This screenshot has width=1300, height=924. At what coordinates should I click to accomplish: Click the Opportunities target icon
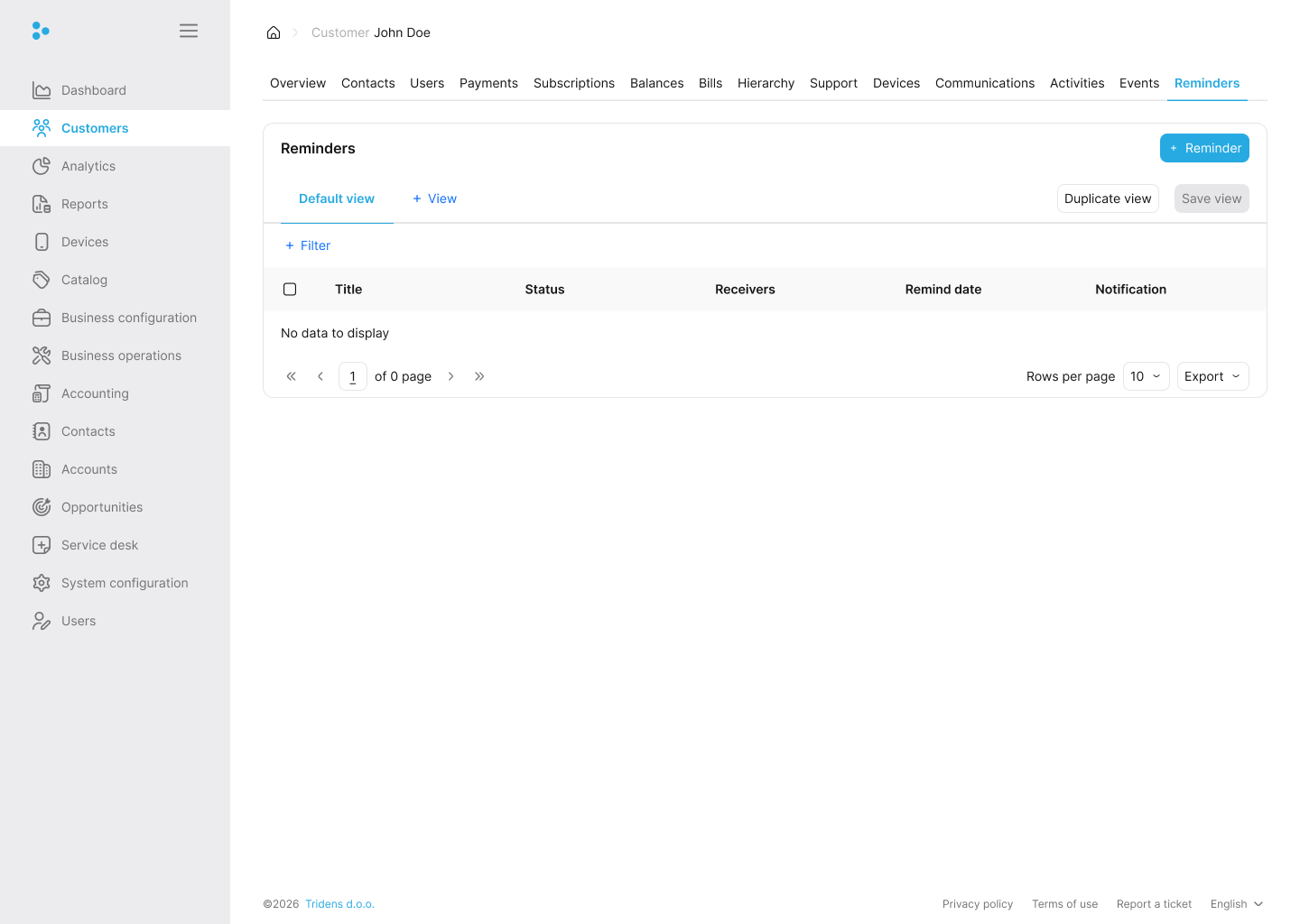pyautogui.click(x=42, y=507)
